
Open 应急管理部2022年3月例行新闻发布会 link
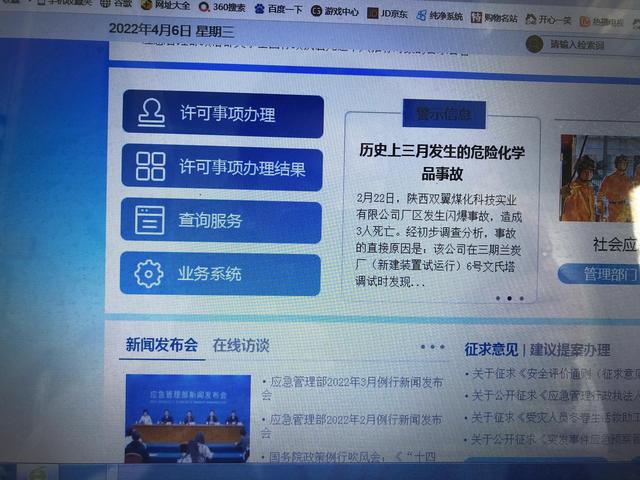pyautogui.click(x=352, y=388)
